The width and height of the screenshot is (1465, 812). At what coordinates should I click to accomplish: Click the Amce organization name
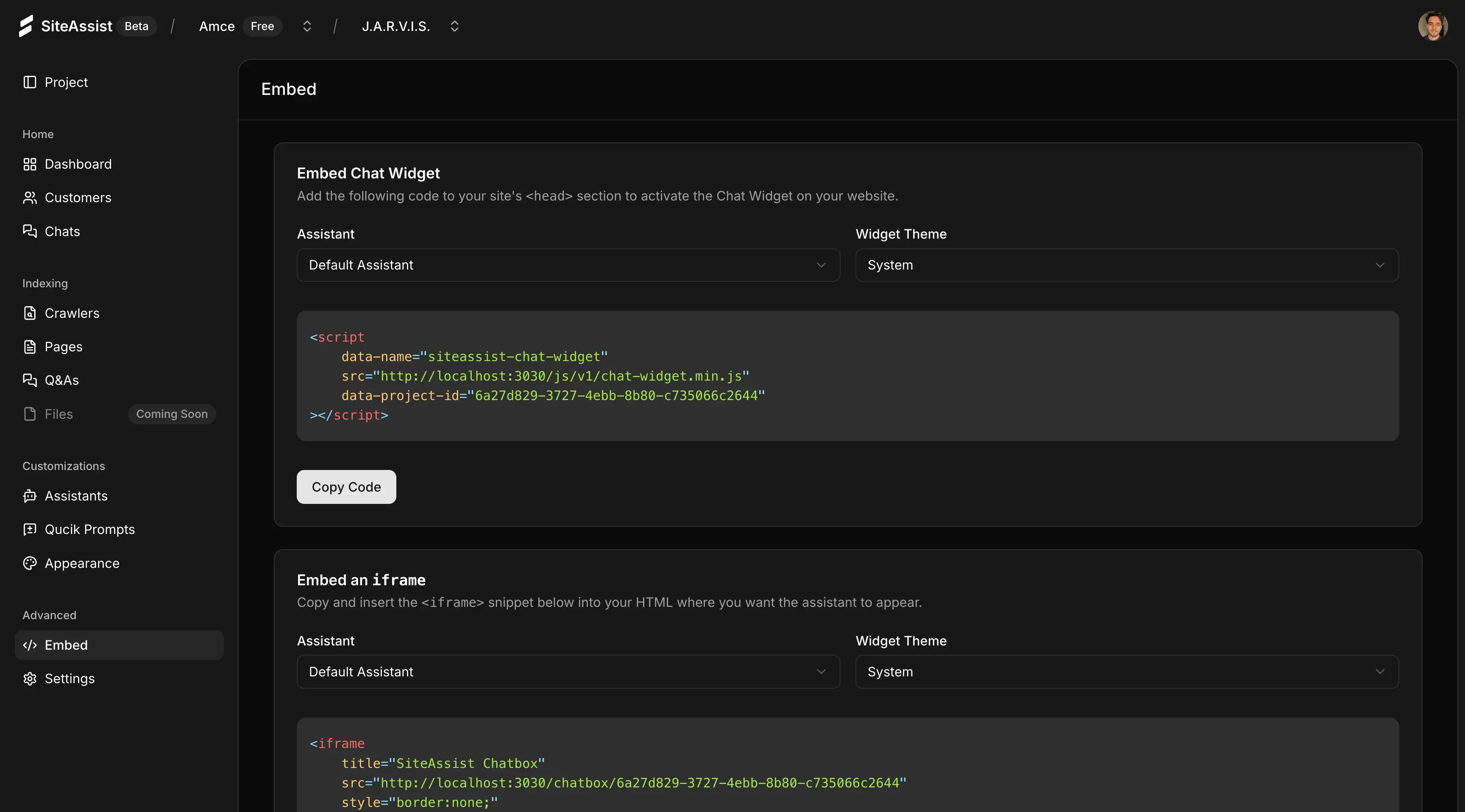[x=217, y=26]
